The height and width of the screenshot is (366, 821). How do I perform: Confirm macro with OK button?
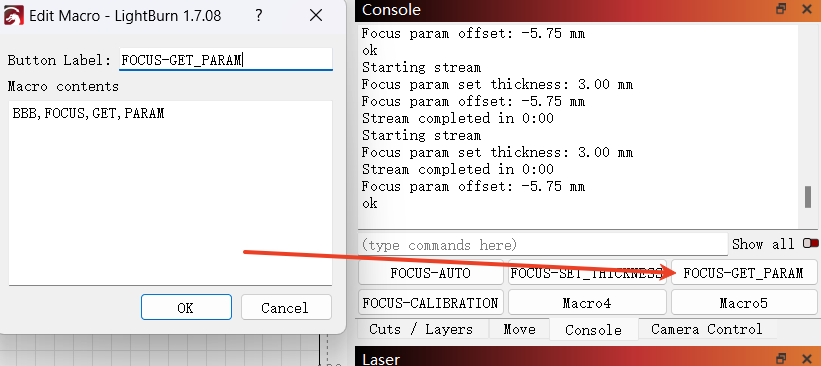pos(186,307)
